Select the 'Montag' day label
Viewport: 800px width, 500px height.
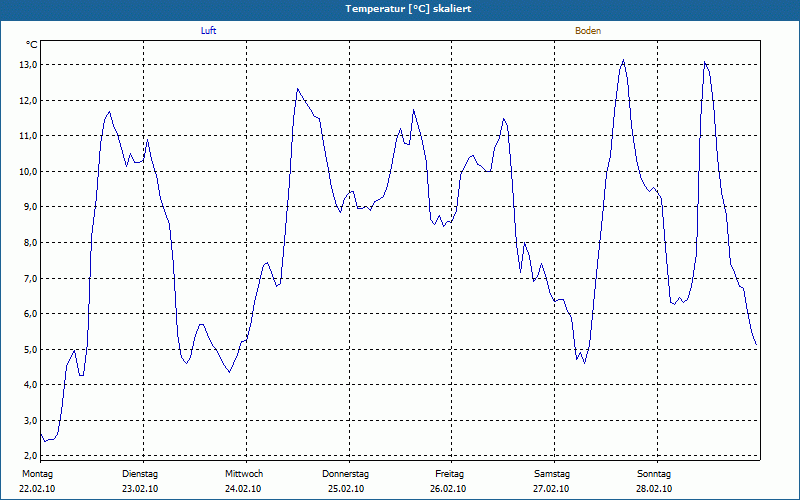(x=37, y=474)
